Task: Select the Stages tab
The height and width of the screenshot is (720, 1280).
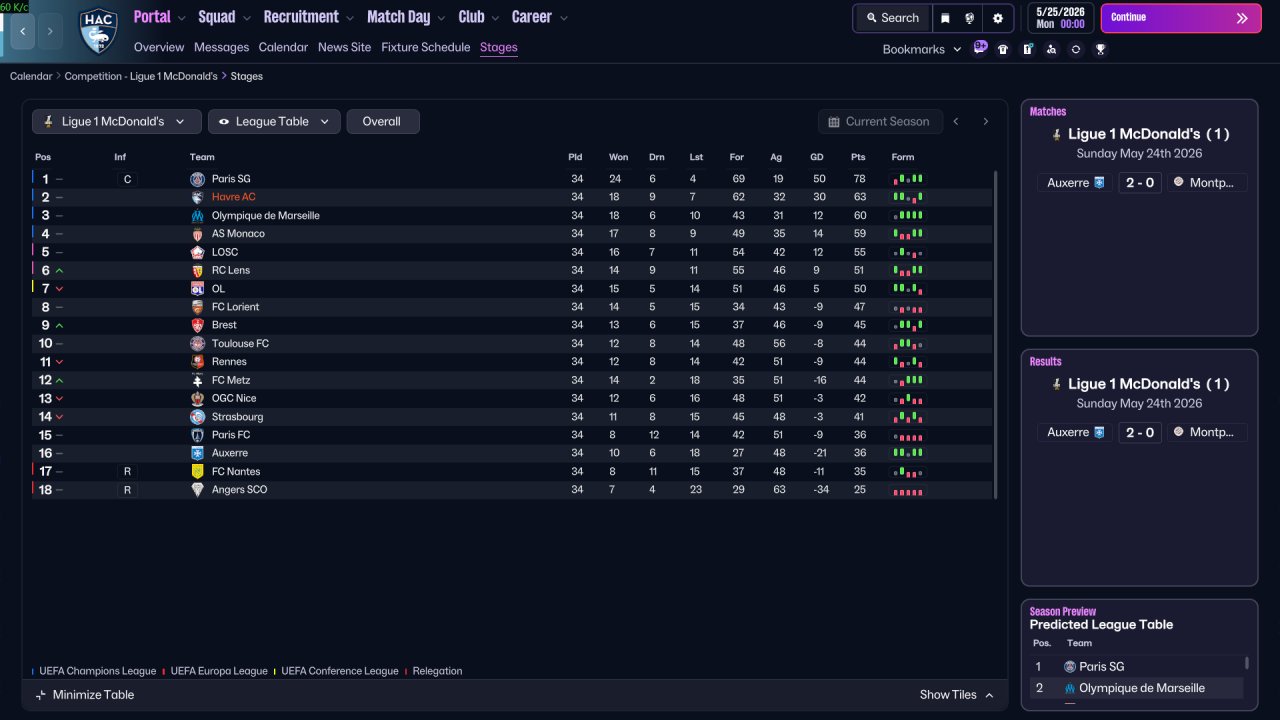Action: click(499, 47)
